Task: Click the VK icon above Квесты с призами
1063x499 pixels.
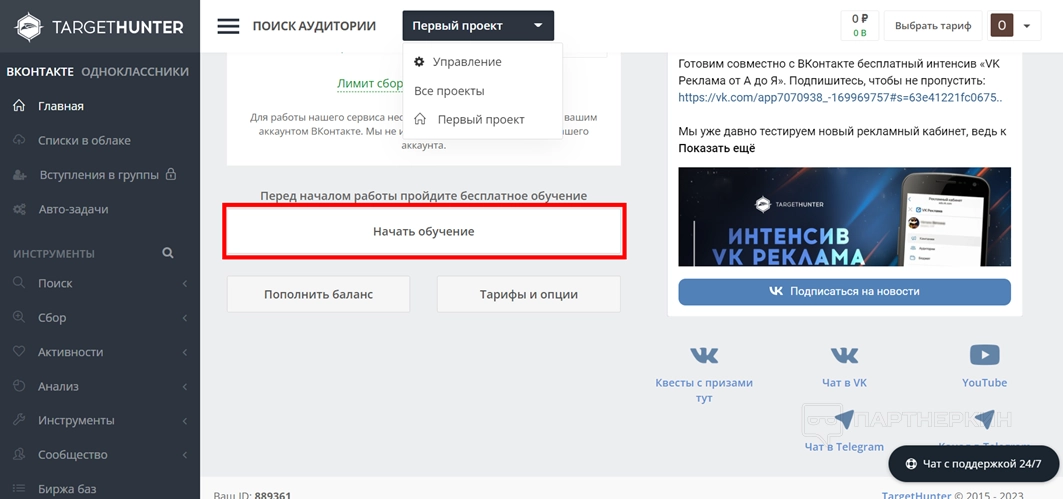Action: pyautogui.click(x=704, y=355)
